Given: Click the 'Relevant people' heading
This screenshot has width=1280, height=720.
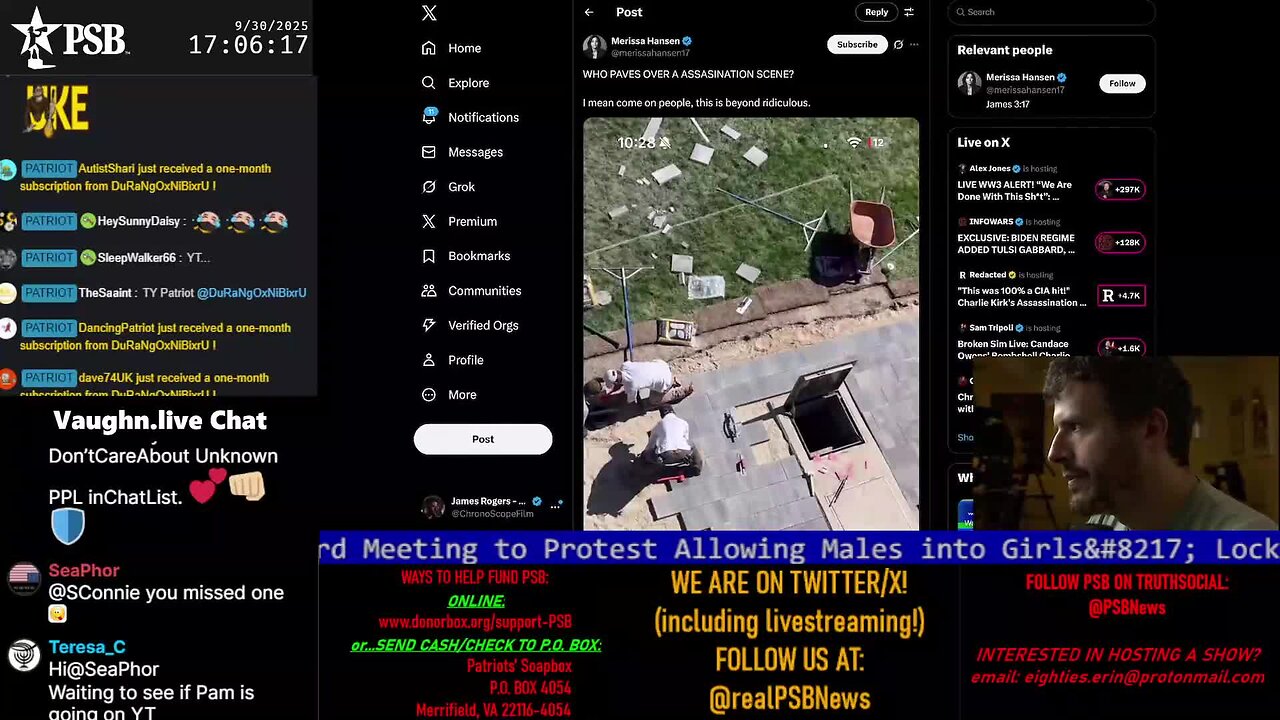Looking at the screenshot, I should [x=1004, y=50].
